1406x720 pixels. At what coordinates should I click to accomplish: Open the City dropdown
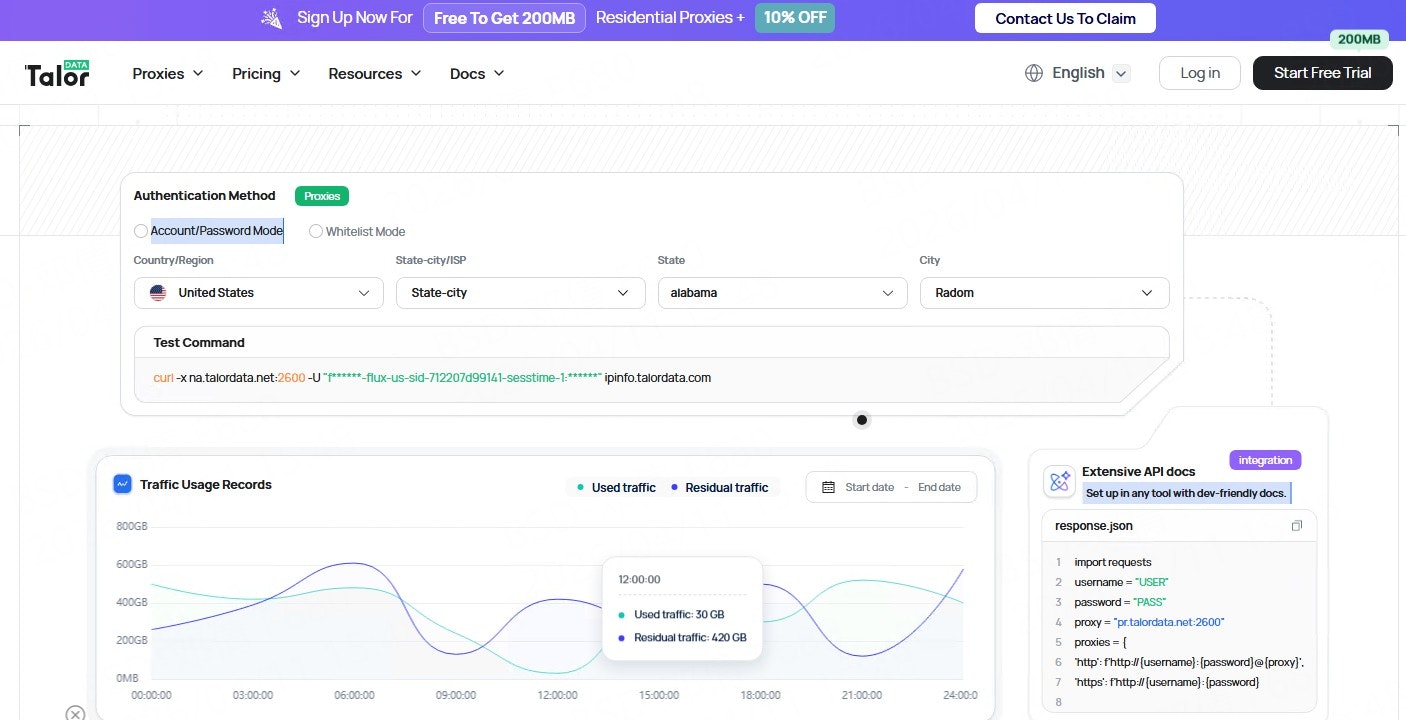tap(1044, 293)
